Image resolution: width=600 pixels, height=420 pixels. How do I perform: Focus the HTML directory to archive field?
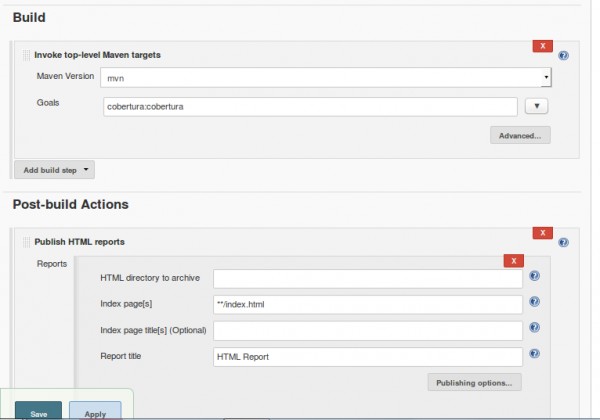(x=368, y=279)
